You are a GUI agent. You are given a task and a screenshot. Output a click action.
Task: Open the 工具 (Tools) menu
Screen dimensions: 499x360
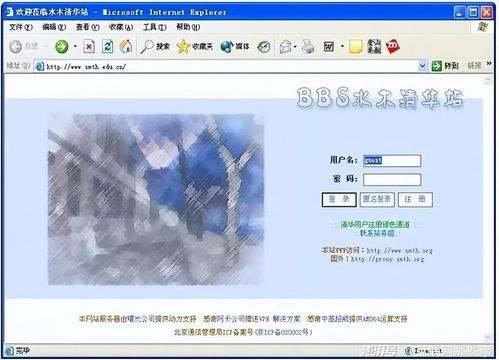(154, 27)
